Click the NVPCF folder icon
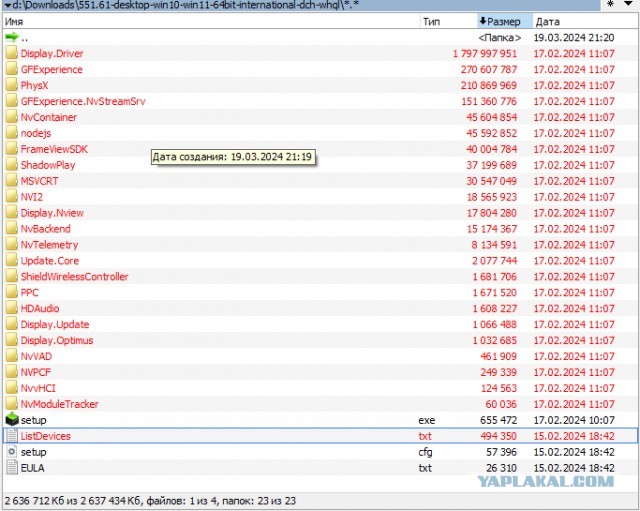The width and height of the screenshot is (640, 511). tap(12, 371)
